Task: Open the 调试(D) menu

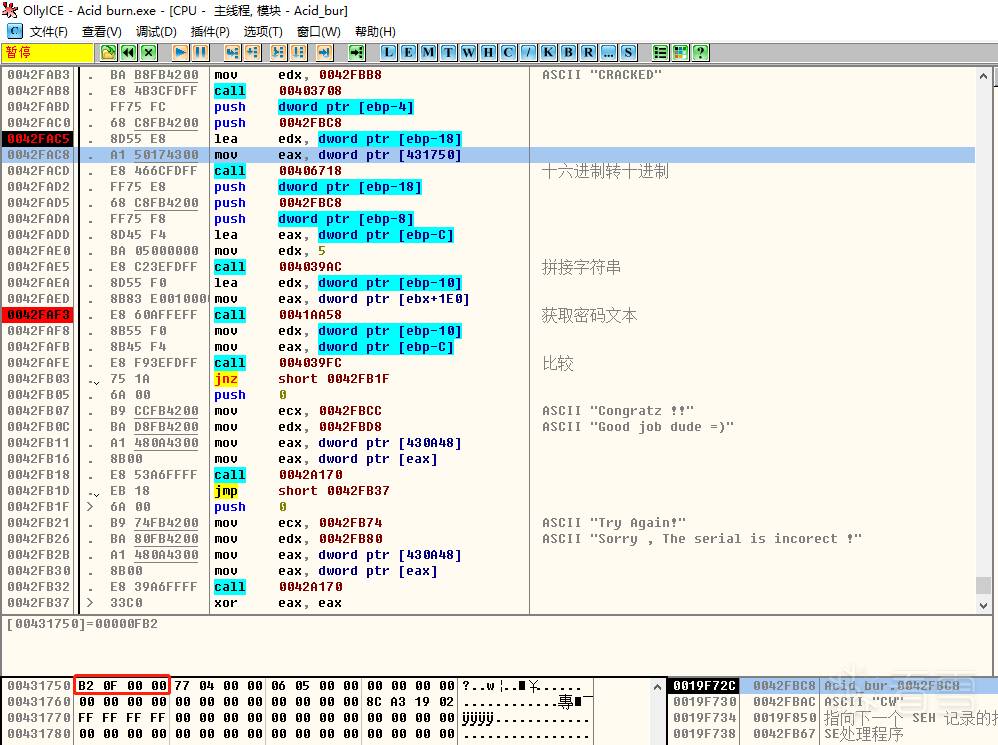Action: [x=156, y=32]
